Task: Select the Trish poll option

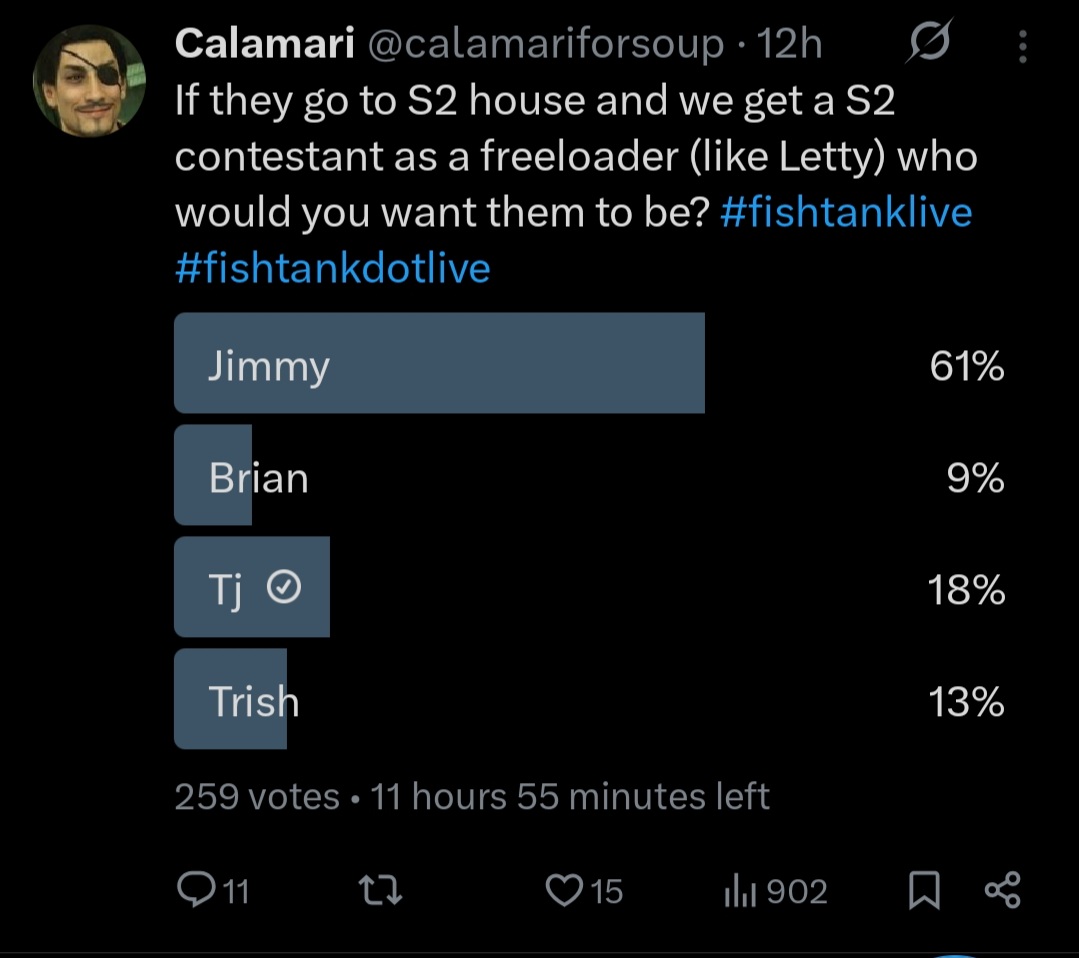Action: (x=589, y=699)
